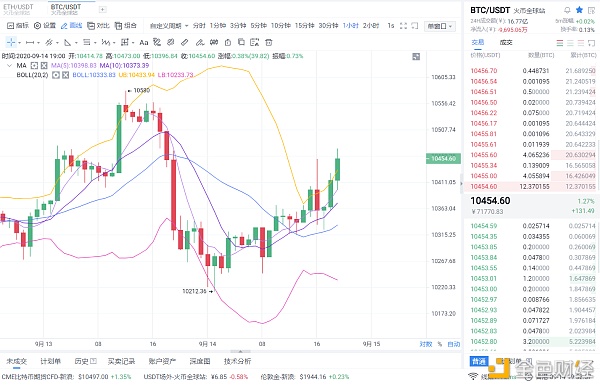Open the 指标 indicators menu
The height and width of the screenshot is (385, 600).
click(x=18, y=26)
